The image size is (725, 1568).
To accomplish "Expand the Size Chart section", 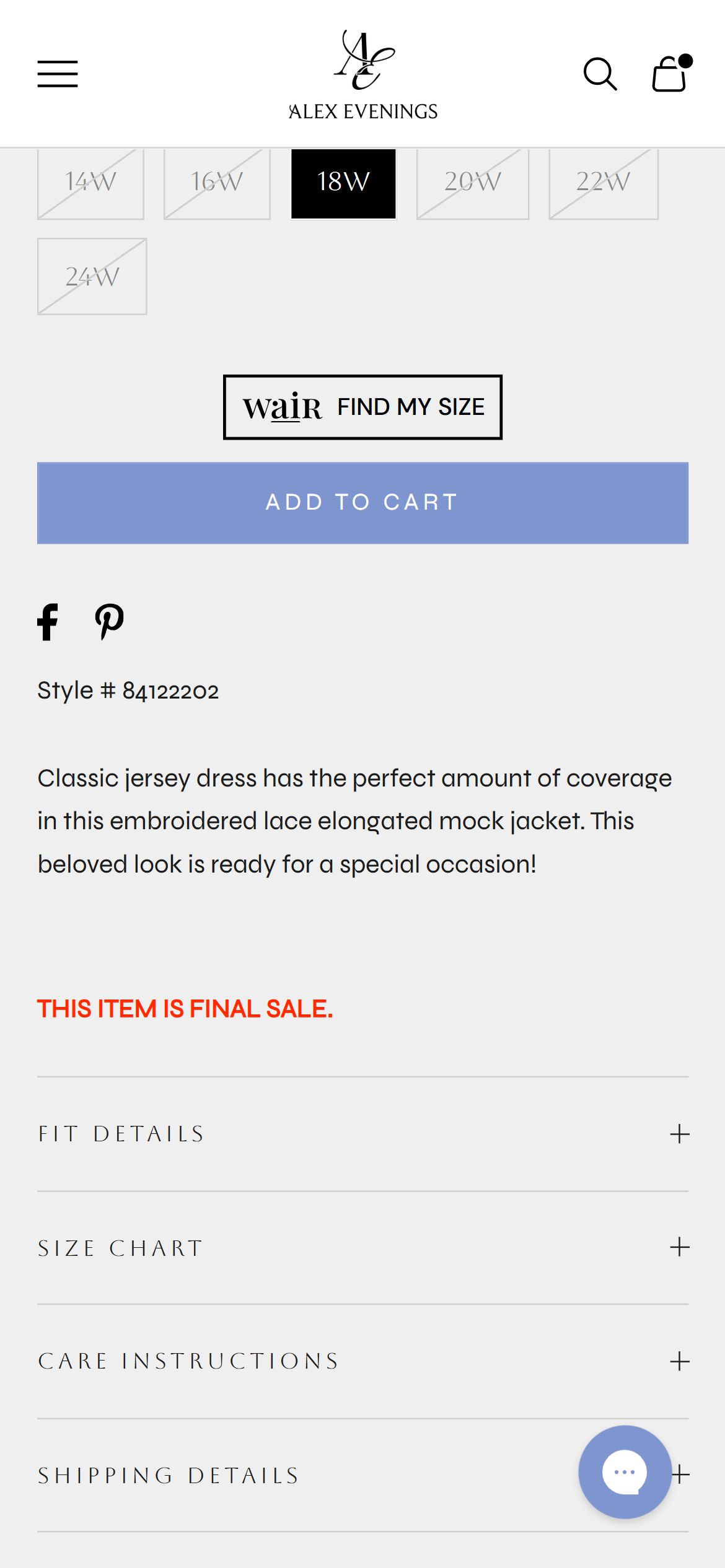I will click(x=363, y=1247).
